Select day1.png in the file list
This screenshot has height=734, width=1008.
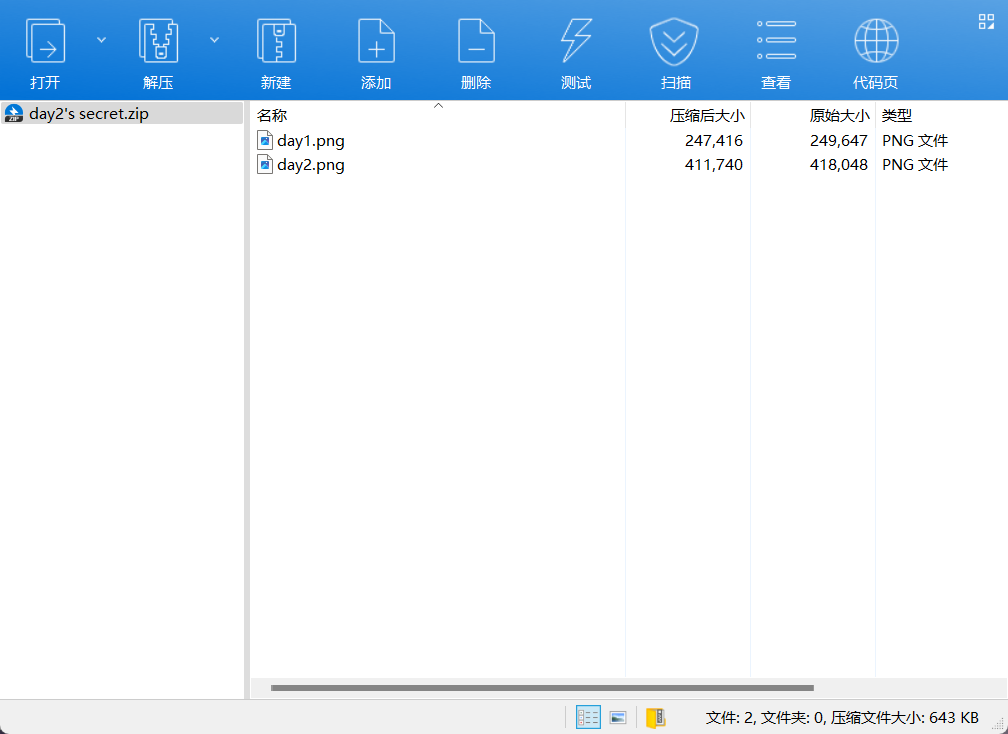click(310, 141)
